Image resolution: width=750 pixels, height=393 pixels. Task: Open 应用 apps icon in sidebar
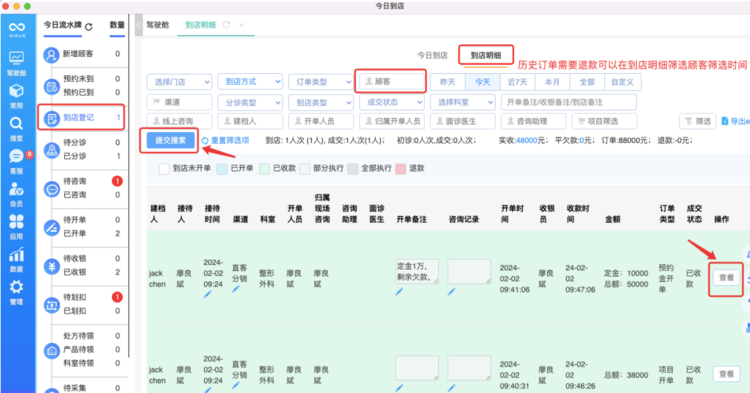coord(16,227)
